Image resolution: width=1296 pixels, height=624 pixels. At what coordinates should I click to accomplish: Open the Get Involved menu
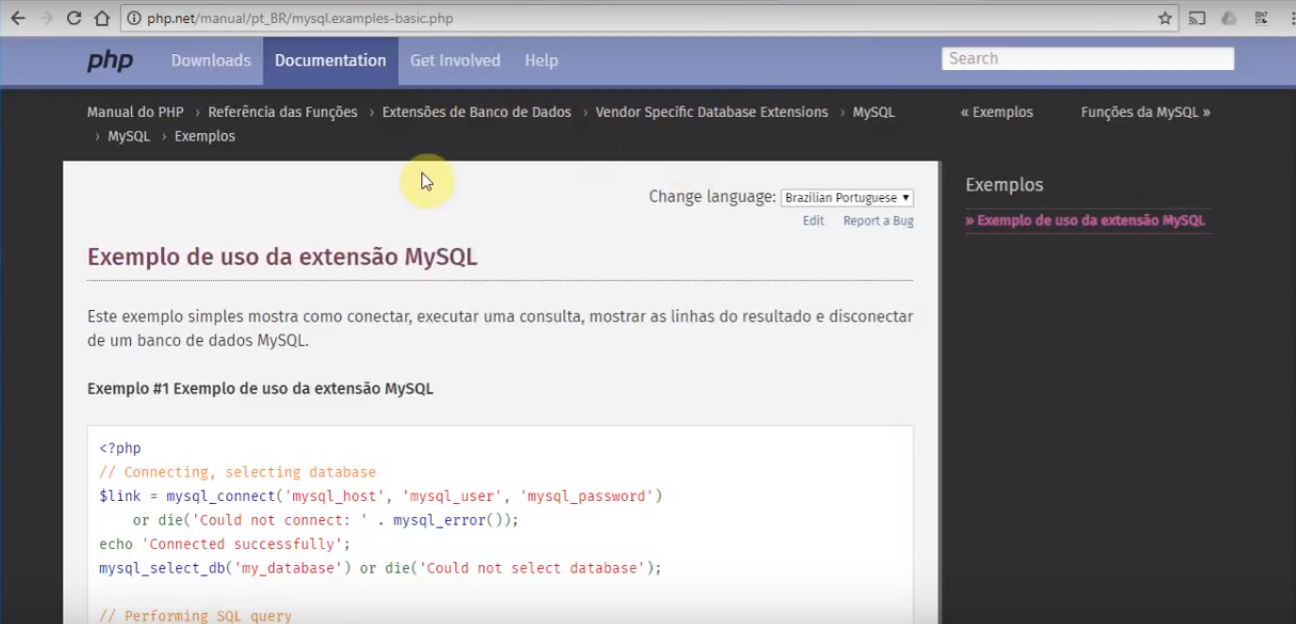[455, 61]
